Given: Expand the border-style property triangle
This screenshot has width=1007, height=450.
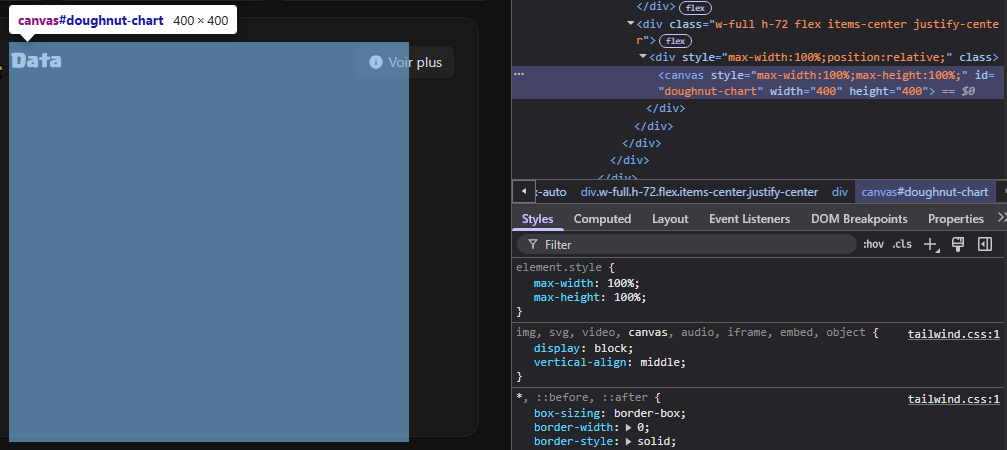Looking at the screenshot, I should coord(629,442).
